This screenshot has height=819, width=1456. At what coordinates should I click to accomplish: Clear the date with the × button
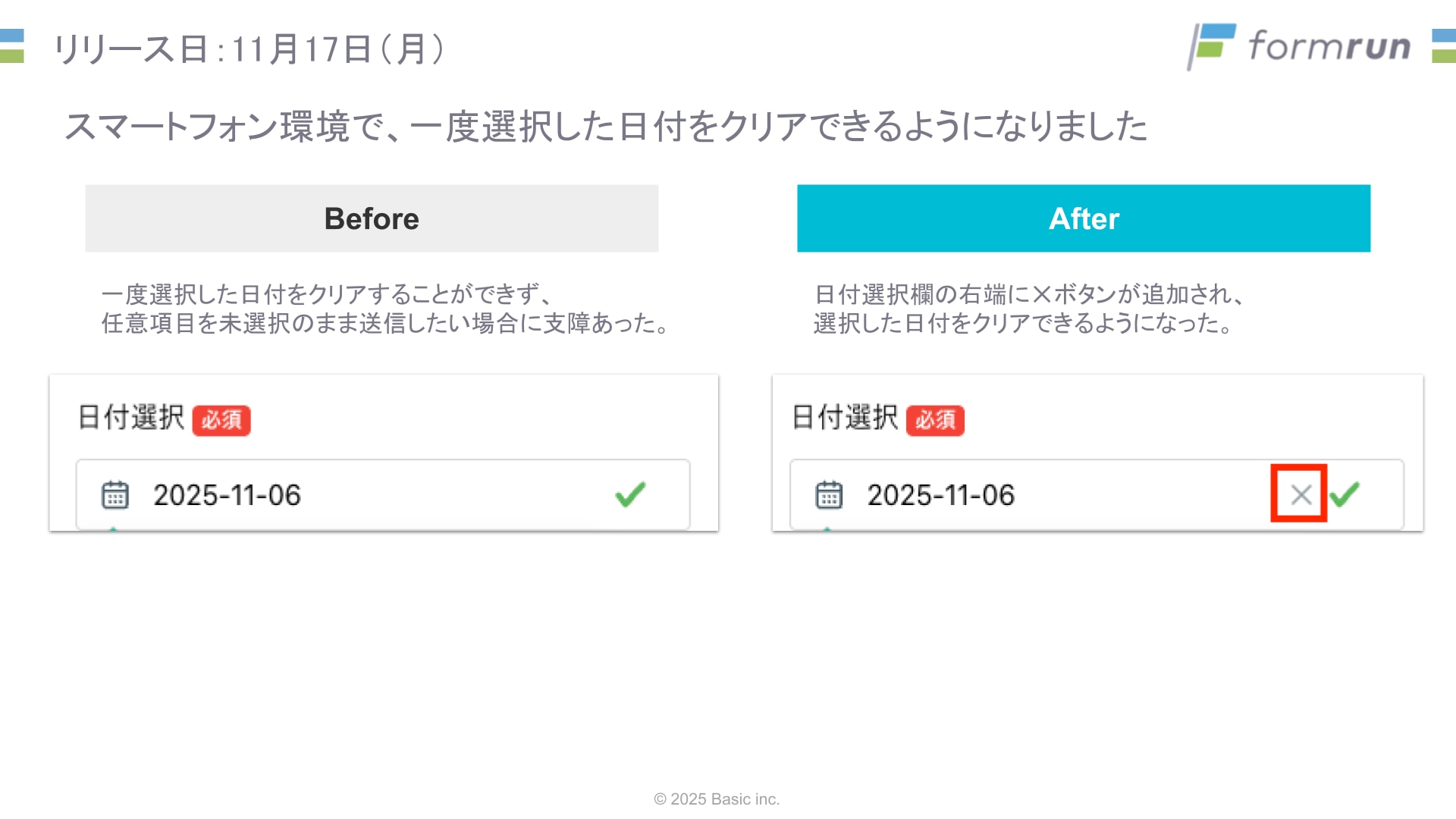pyautogui.click(x=1301, y=494)
